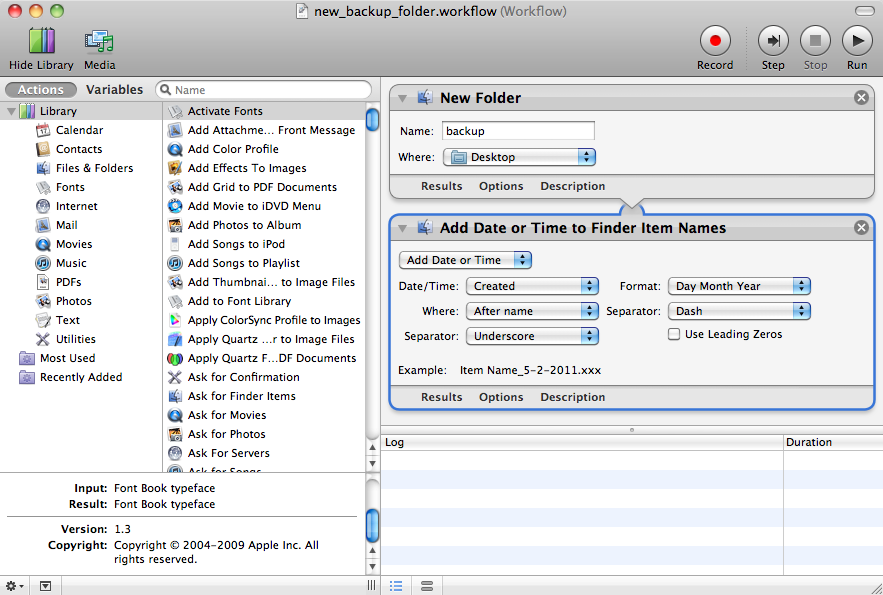Viewport: 883px width, 595px height.
Task: Enable the Use Leading Zeros checkbox
Action: (x=674, y=334)
